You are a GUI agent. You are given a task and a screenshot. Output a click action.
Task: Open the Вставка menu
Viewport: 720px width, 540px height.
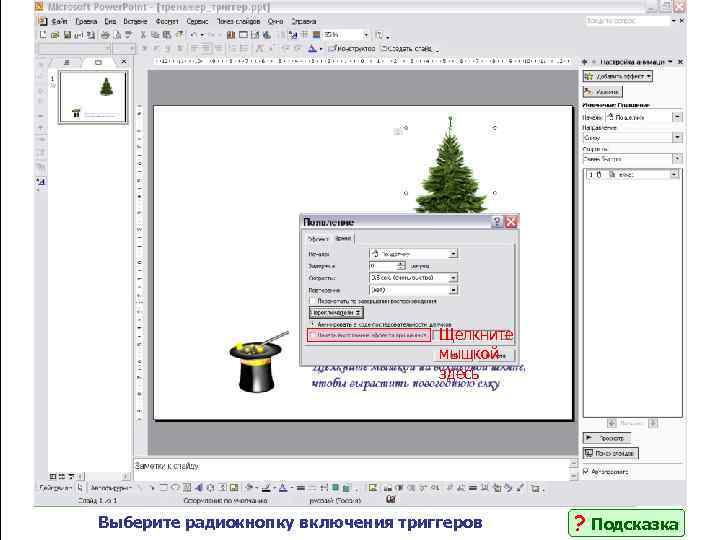pos(135,22)
